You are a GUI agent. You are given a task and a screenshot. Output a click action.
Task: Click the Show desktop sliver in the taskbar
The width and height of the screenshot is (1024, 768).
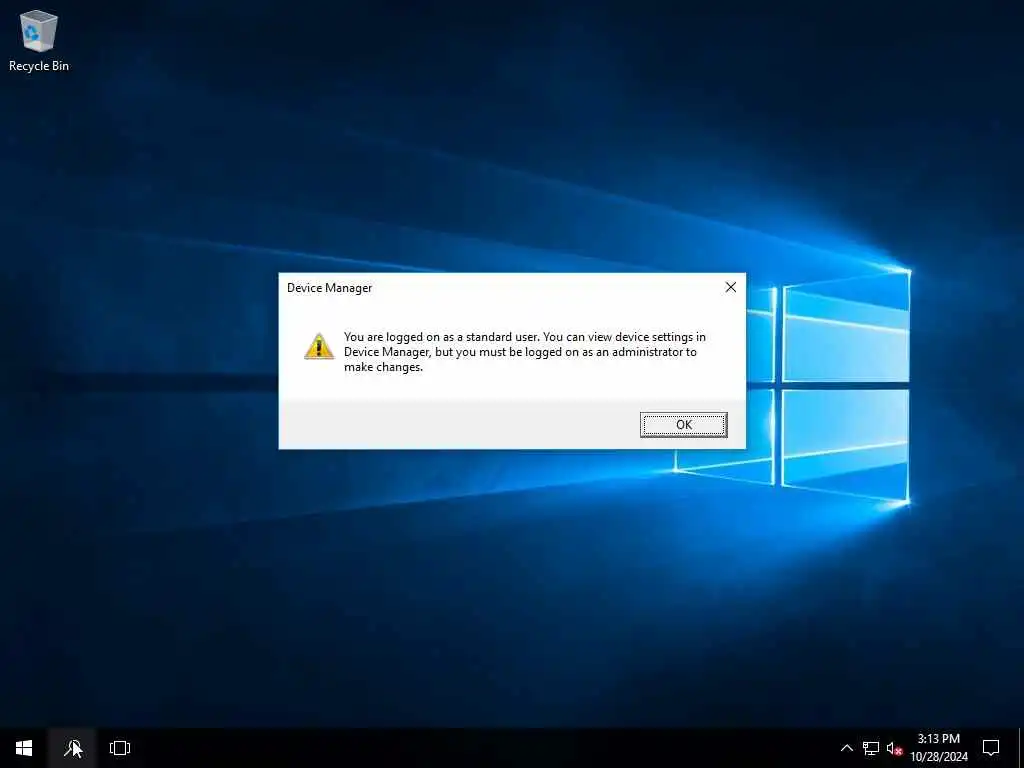tap(1021, 748)
